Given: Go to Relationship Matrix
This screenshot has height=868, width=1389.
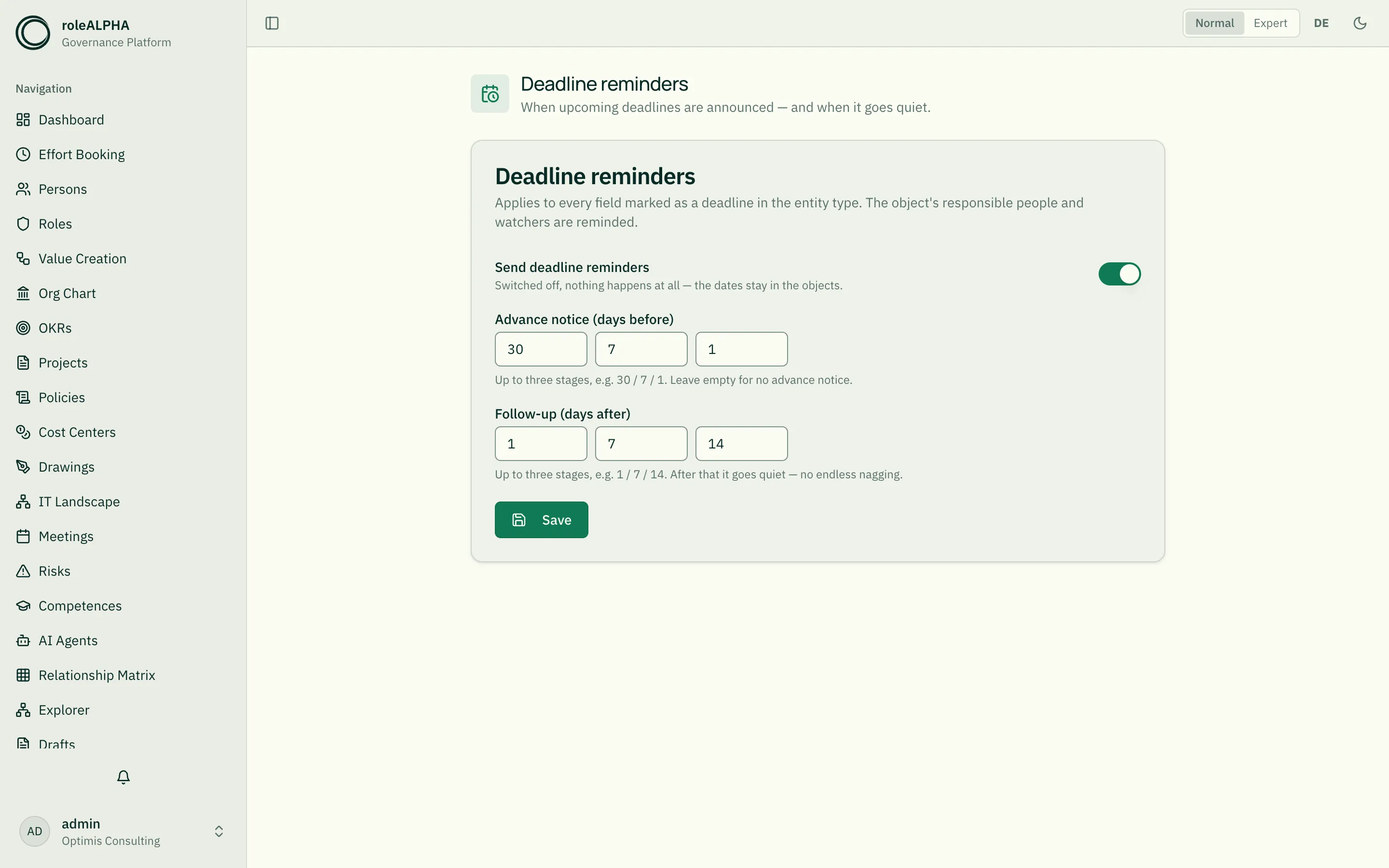Looking at the screenshot, I should [123, 675].
